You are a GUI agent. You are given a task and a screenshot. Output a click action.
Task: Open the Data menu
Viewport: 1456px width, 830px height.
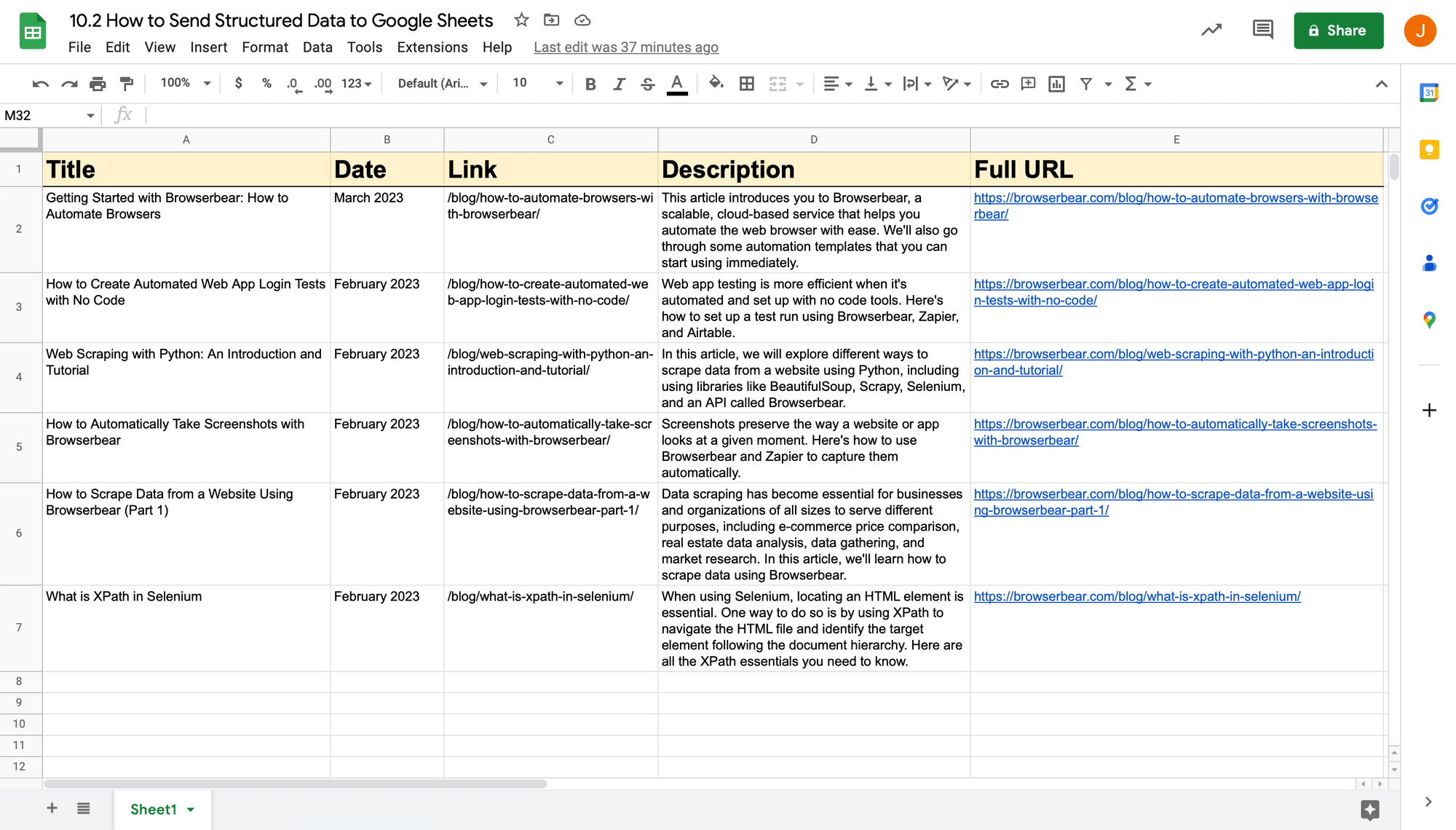click(x=317, y=47)
